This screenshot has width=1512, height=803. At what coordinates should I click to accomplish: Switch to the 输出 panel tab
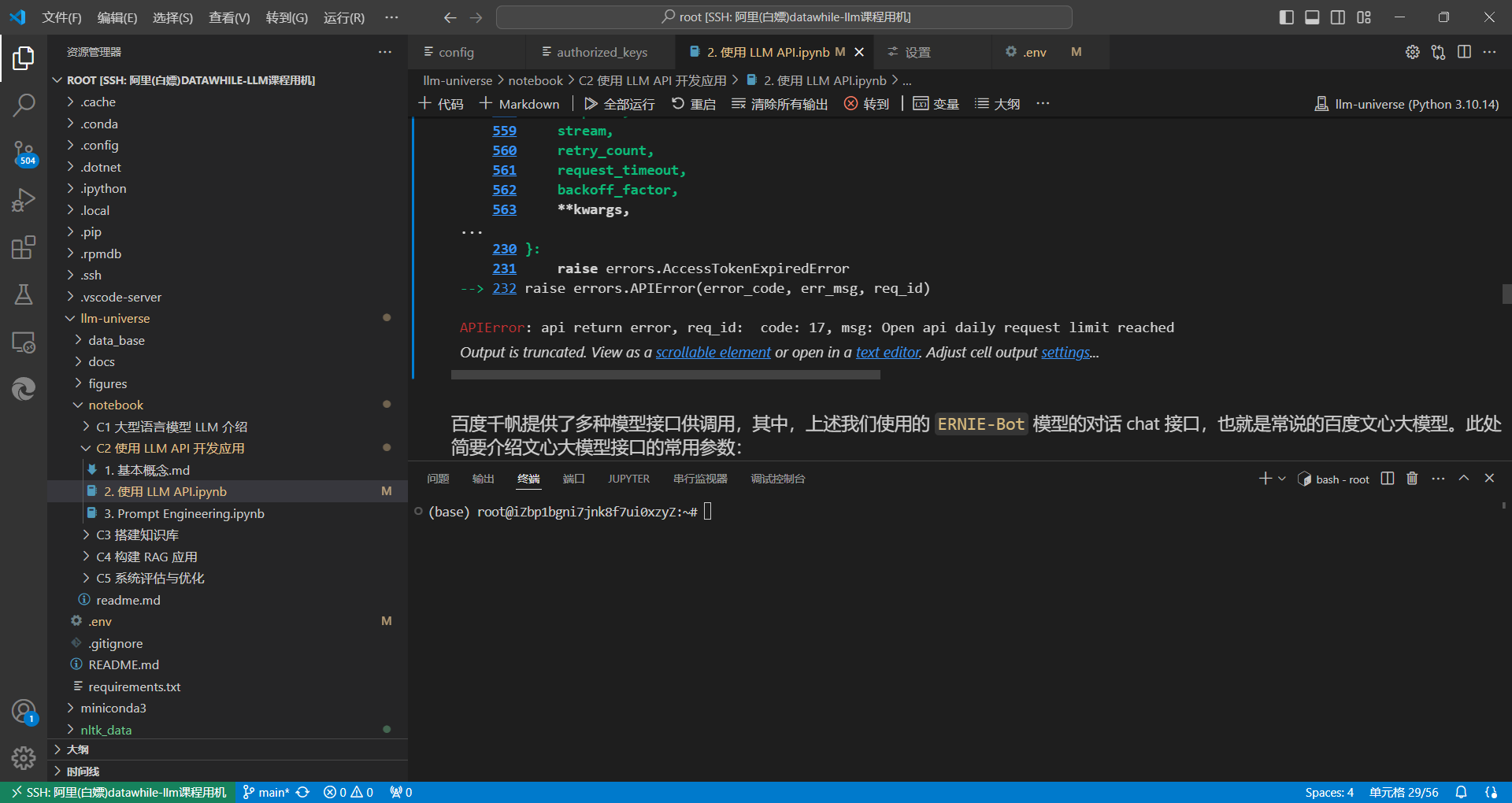click(483, 479)
